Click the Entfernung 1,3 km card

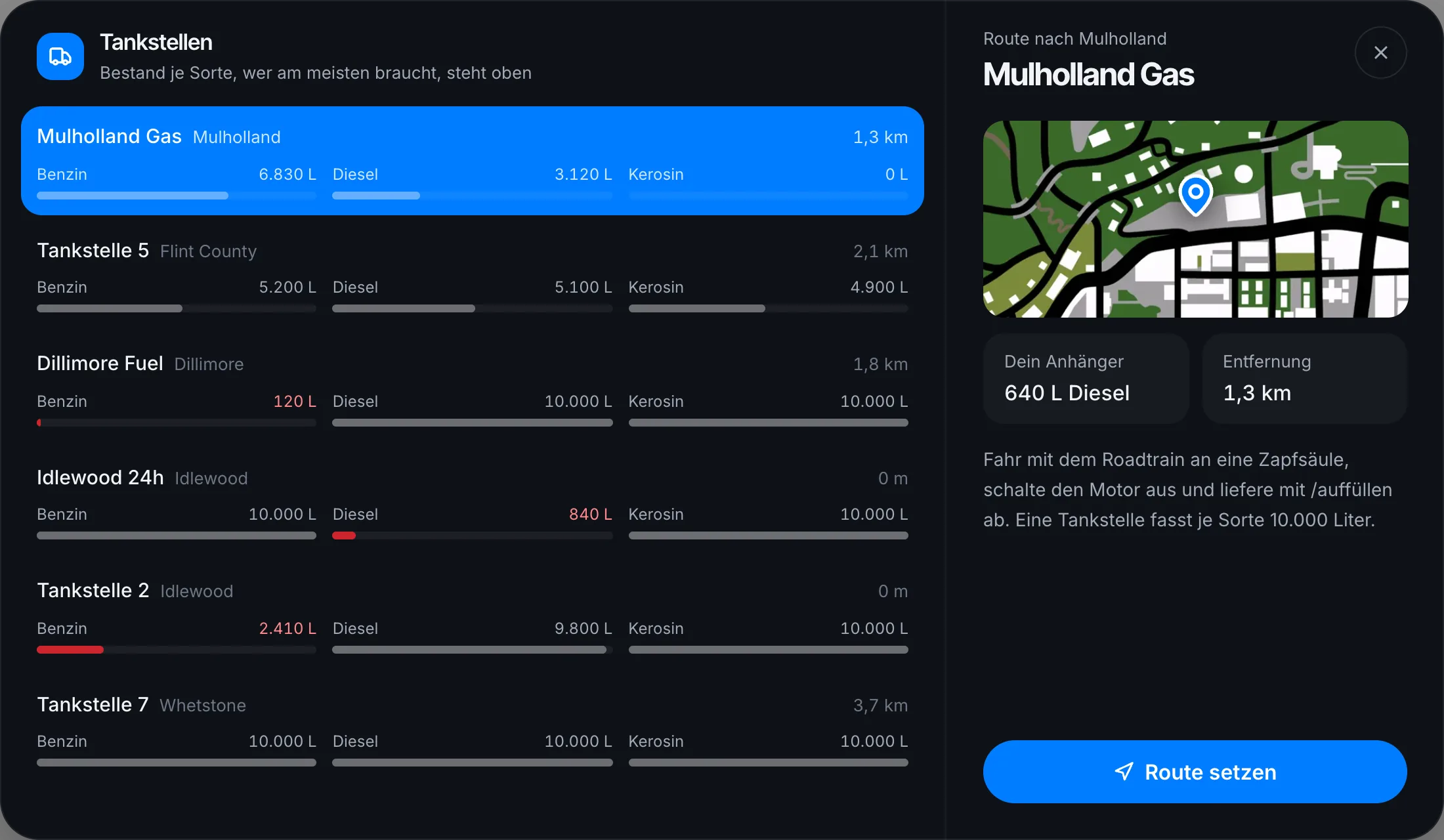pos(1304,379)
